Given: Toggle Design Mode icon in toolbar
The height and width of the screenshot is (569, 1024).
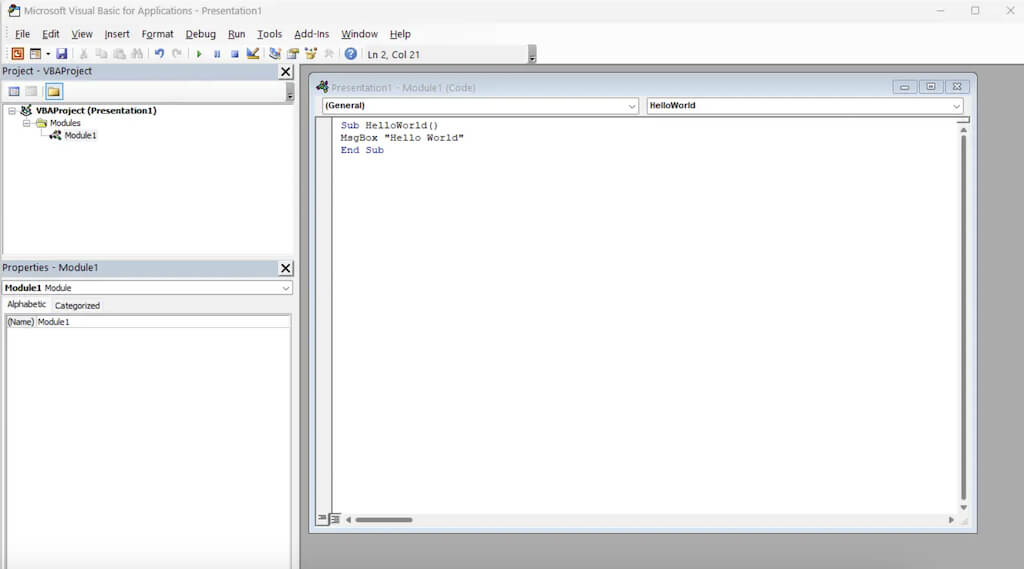Looking at the screenshot, I should click(x=252, y=54).
